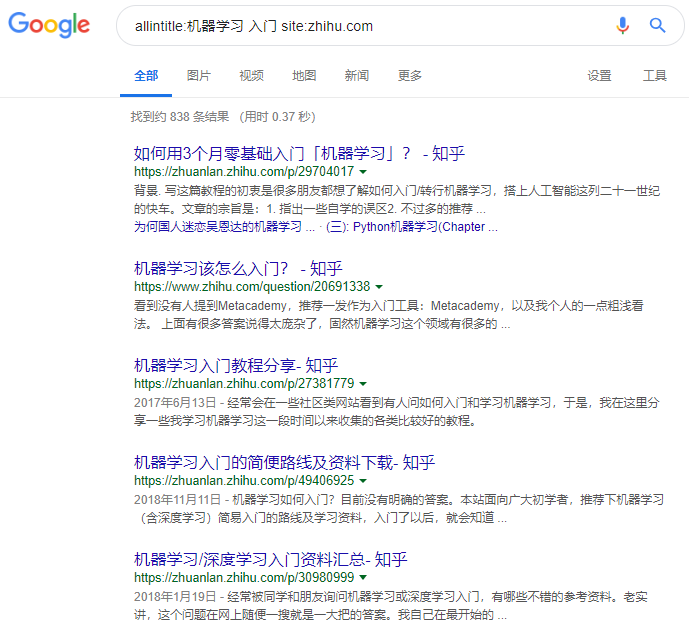This screenshot has height=630, width=689.
Task: Click the date text 2018年11月11日
Action: [177, 500]
